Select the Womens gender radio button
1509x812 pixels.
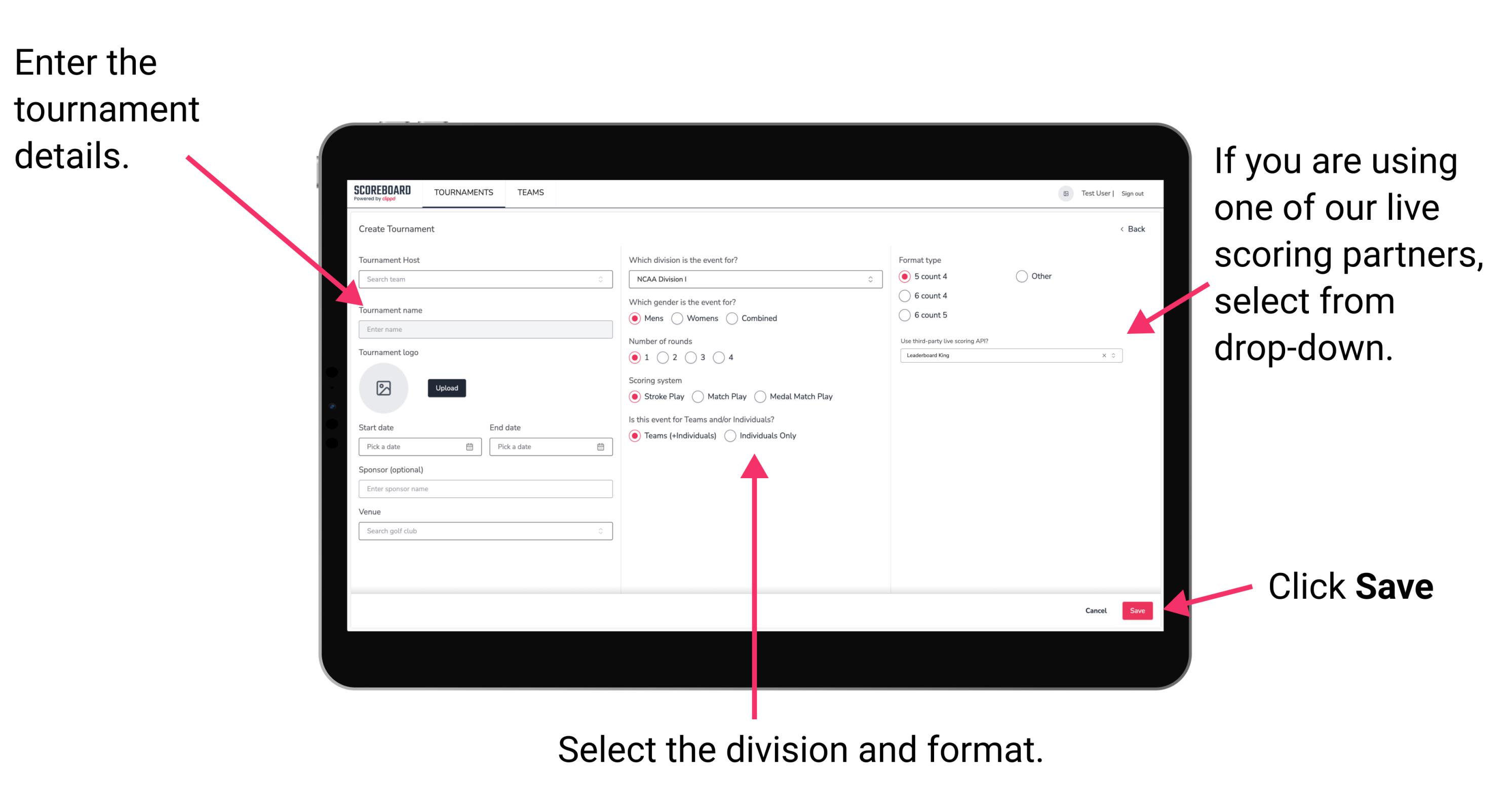(x=680, y=318)
